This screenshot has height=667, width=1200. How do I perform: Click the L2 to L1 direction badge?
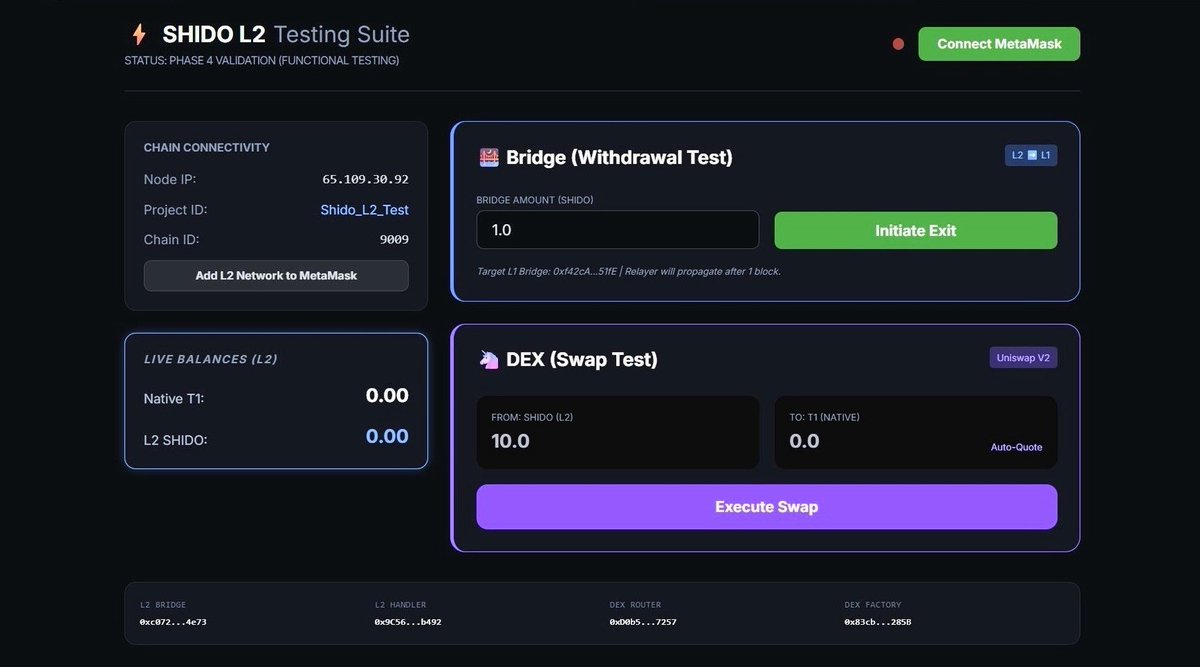(x=1031, y=155)
